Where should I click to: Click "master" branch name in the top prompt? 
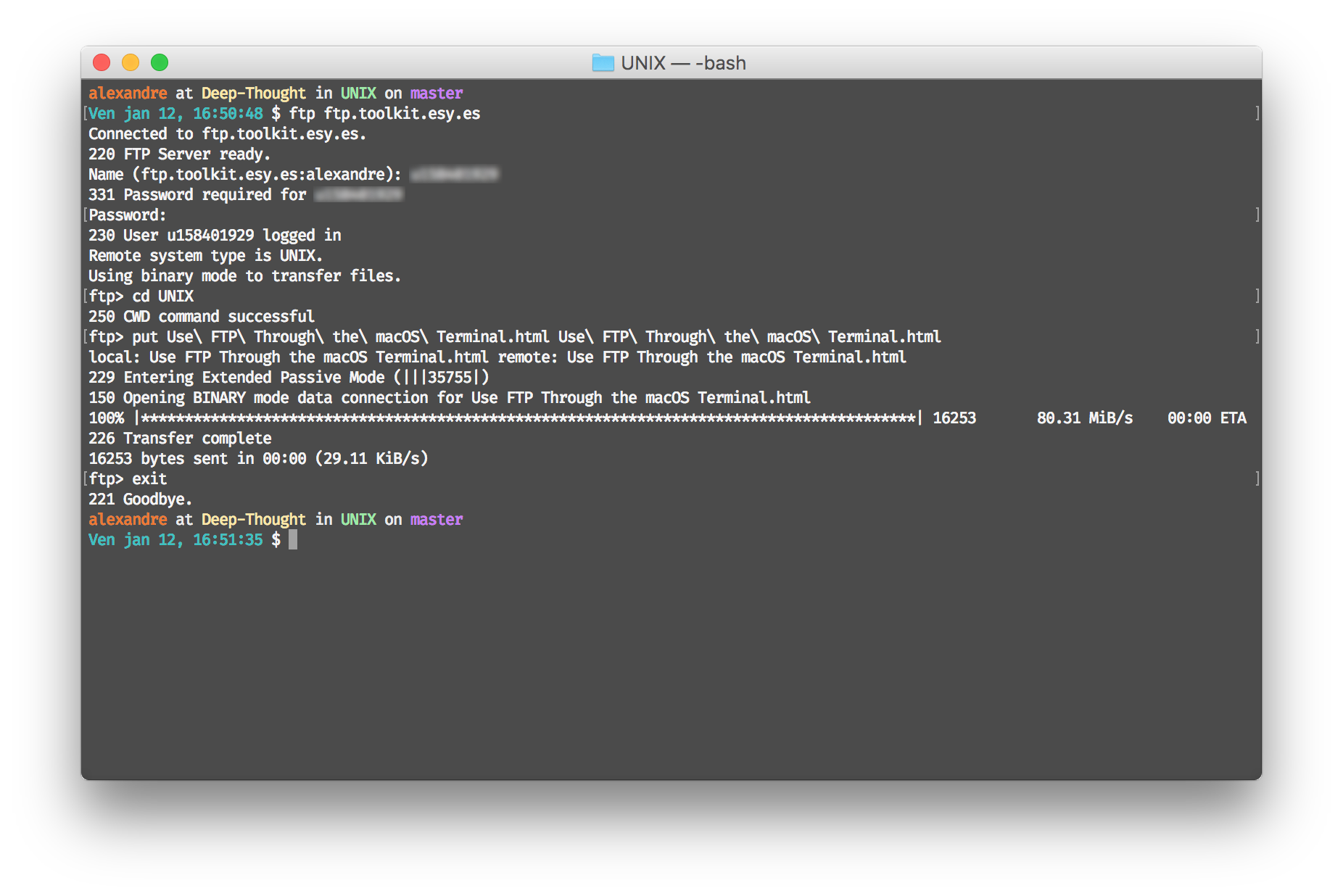tap(436, 94)
